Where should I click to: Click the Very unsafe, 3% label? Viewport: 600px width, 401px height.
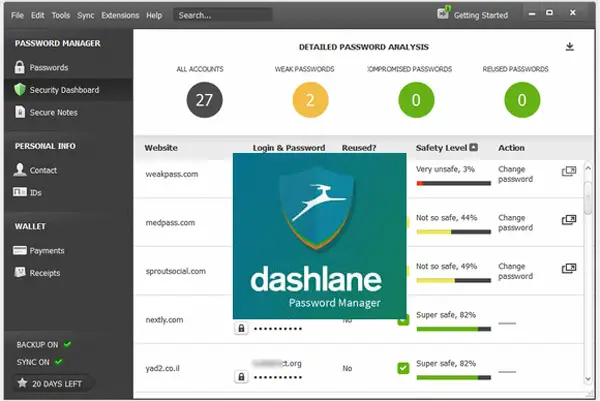click(x=445, y=169)
